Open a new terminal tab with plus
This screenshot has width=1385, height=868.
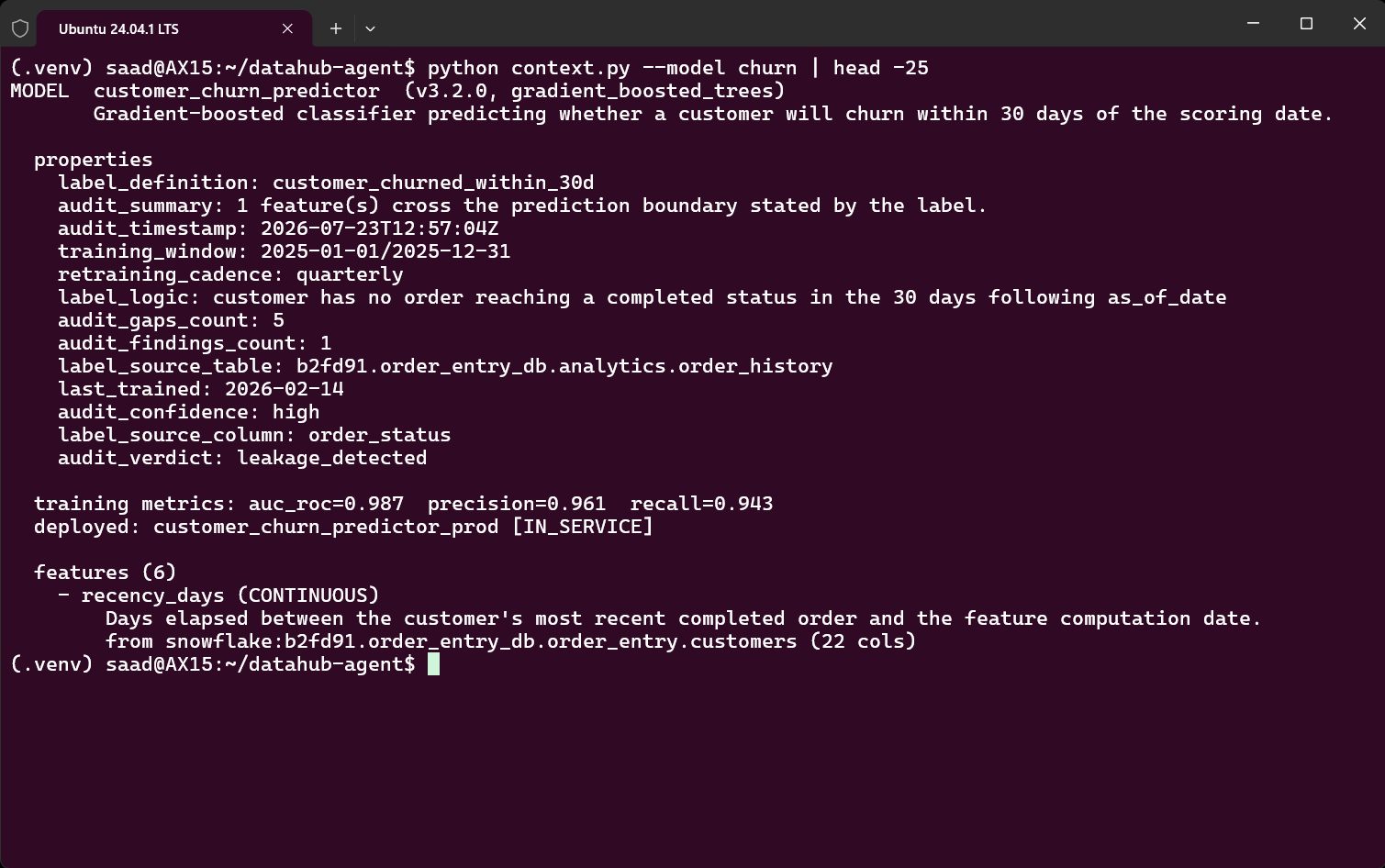336,28
